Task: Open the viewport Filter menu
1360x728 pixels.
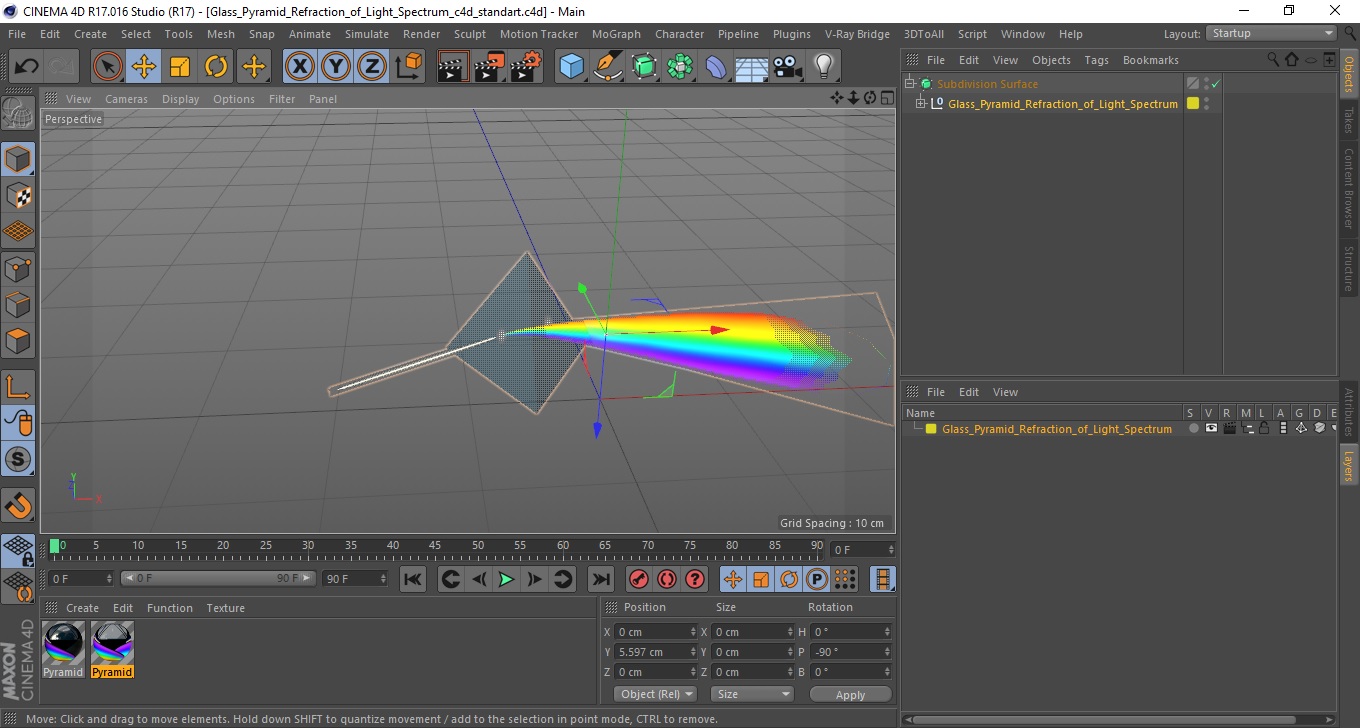Action: click(282, 99)
